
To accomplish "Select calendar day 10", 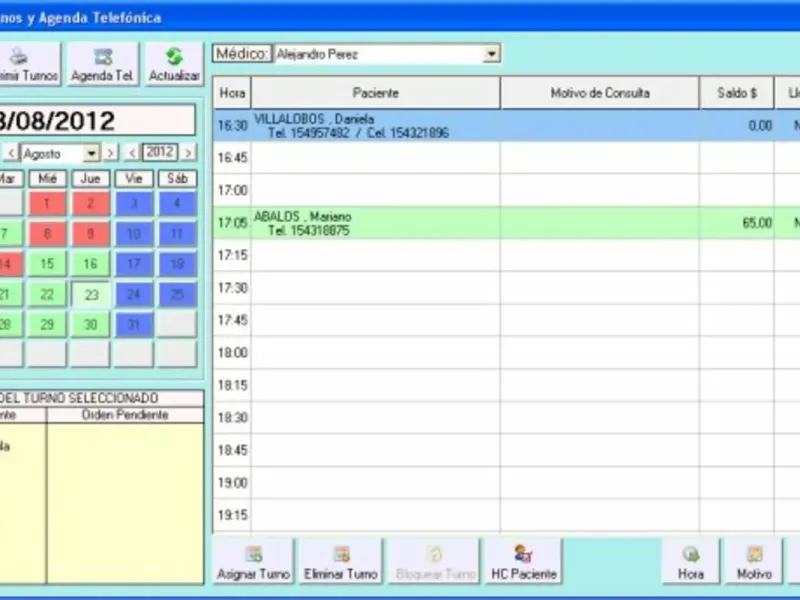I will (134, 234).
